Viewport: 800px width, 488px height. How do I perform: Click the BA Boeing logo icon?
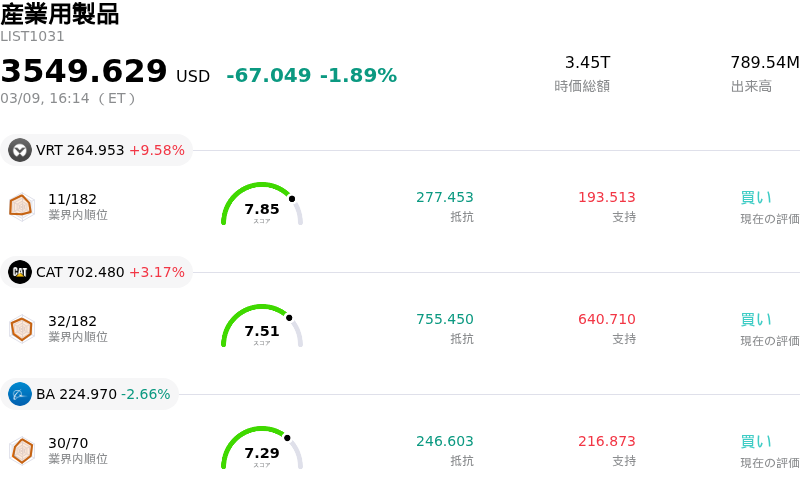(x=20, y=394)
